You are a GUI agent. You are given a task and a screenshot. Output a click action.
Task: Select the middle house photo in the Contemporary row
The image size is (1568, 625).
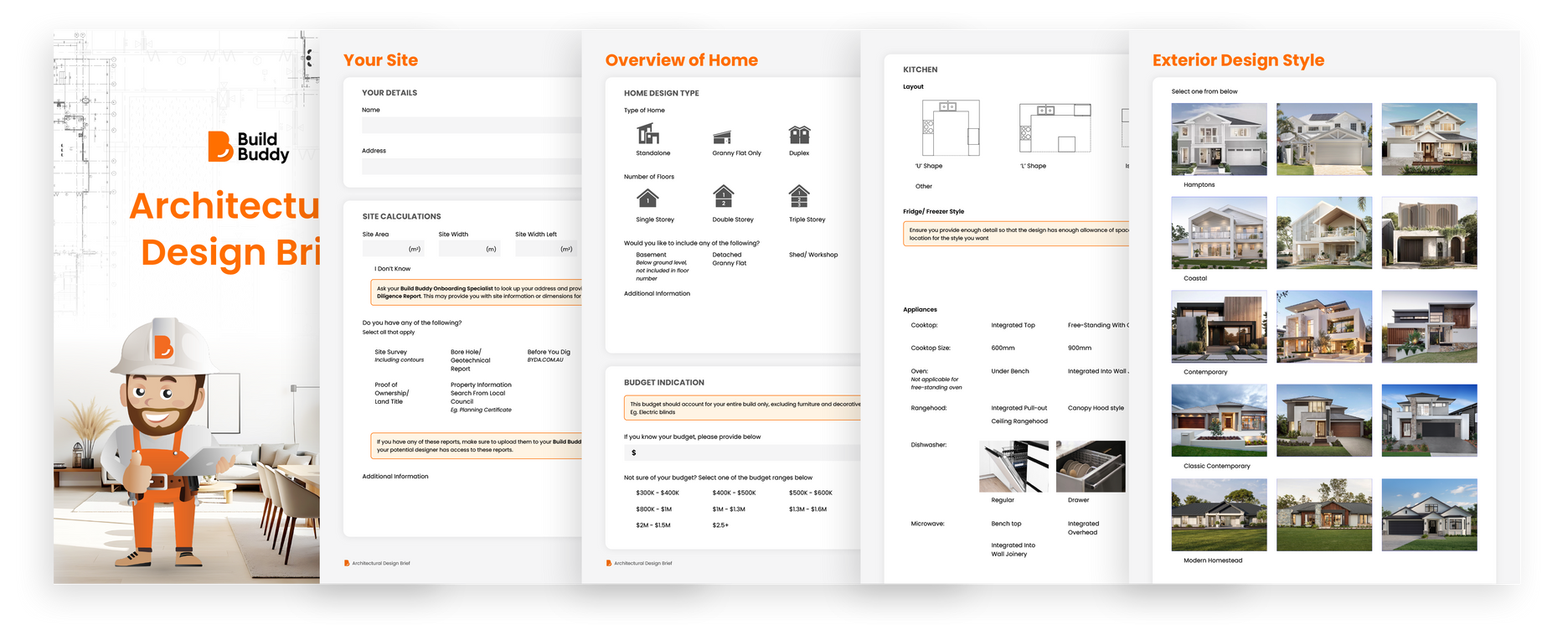coord(1324,327)
